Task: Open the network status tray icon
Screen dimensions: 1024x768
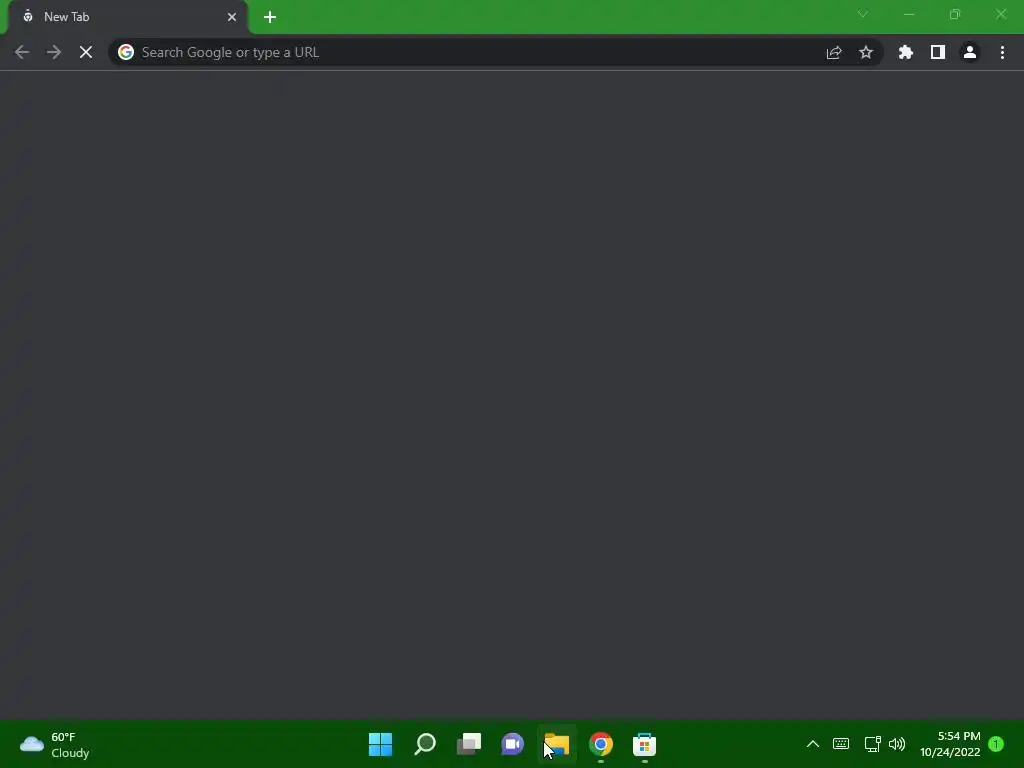Action: pyautogui.click(x=872, y=744)
